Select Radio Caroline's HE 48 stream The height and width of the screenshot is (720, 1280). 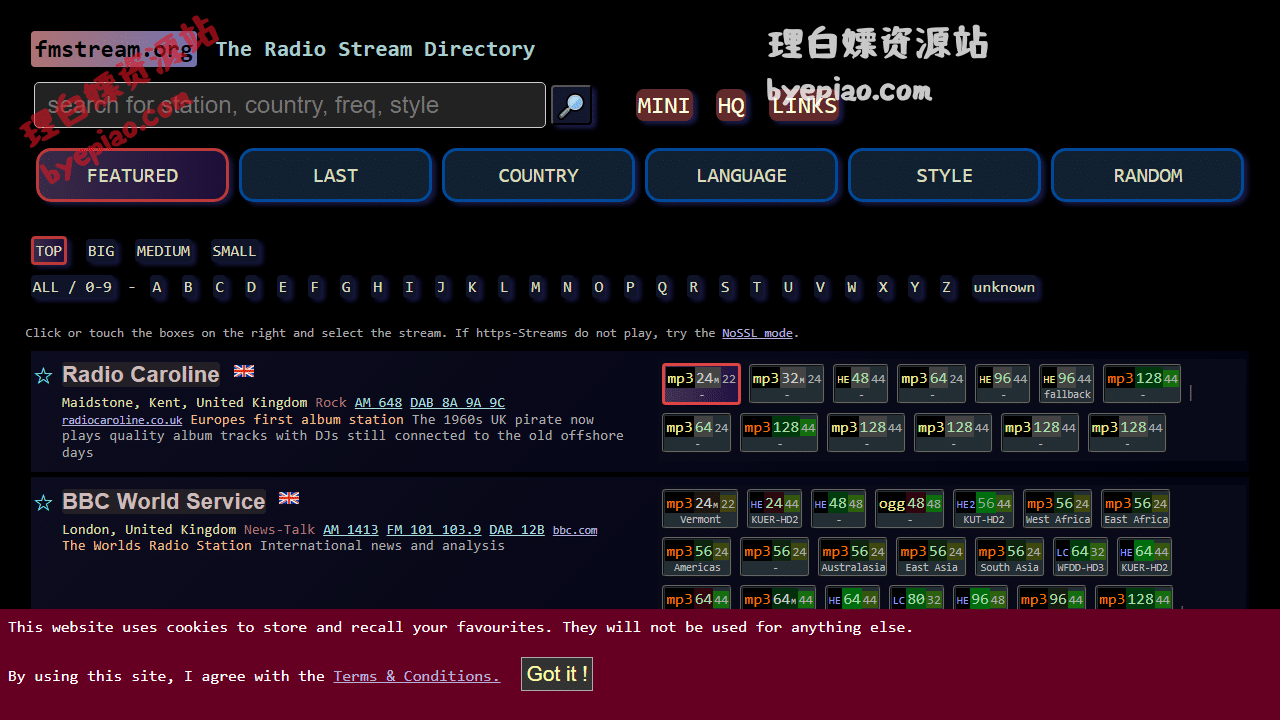861,384
